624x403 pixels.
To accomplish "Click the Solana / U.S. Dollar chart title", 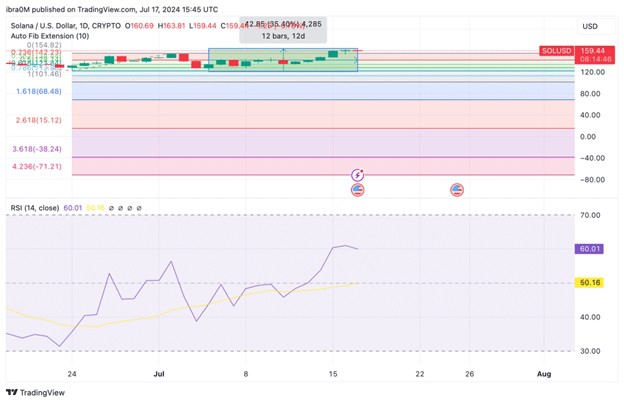I will click(x=66, y=26).
